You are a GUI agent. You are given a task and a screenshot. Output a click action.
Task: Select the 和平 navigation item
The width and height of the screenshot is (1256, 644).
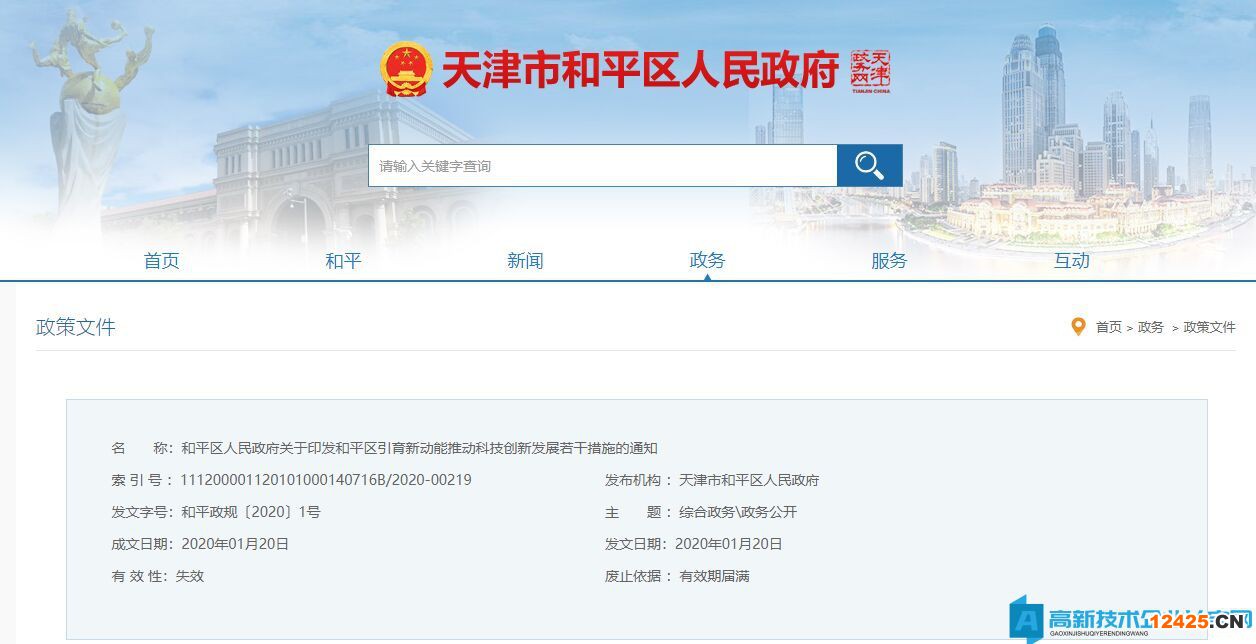coord(344,260)
